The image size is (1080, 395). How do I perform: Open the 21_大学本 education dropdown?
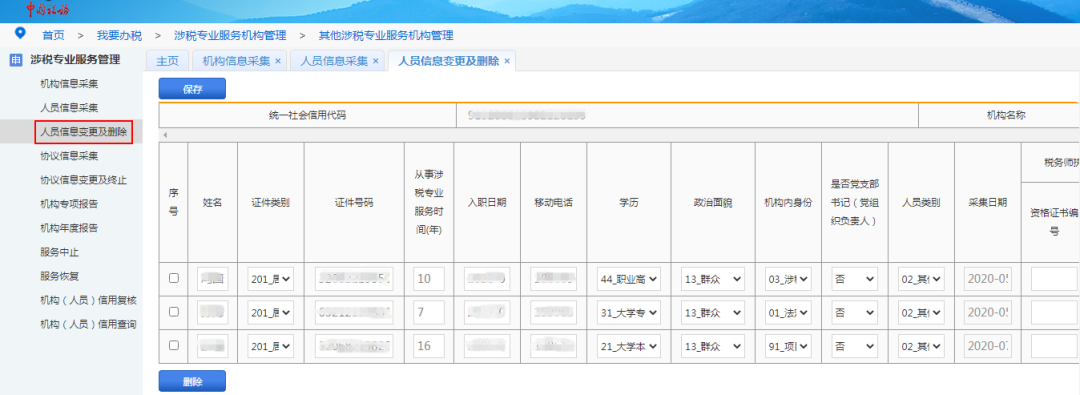(629, 346)
